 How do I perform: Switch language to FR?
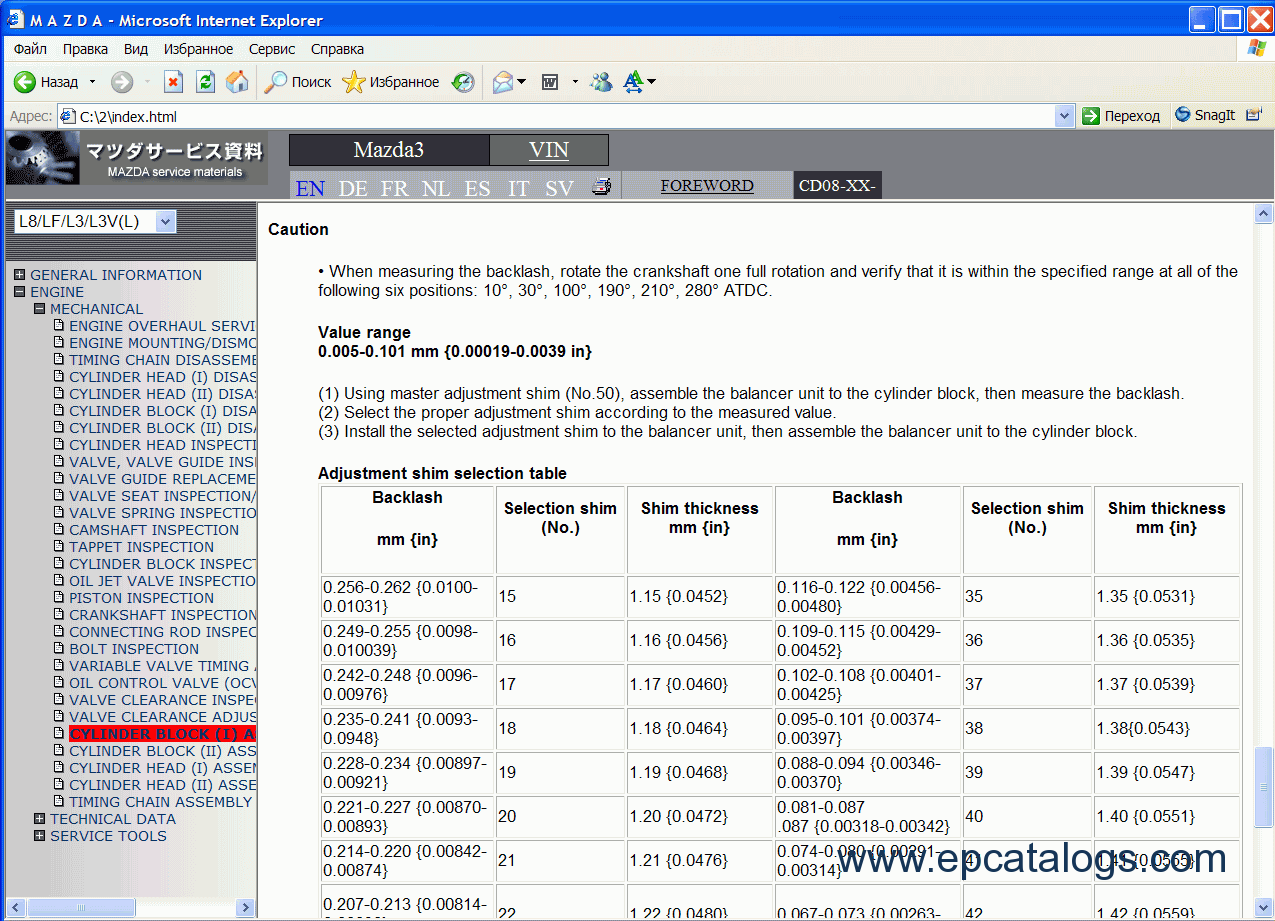(x=395, y=188)
